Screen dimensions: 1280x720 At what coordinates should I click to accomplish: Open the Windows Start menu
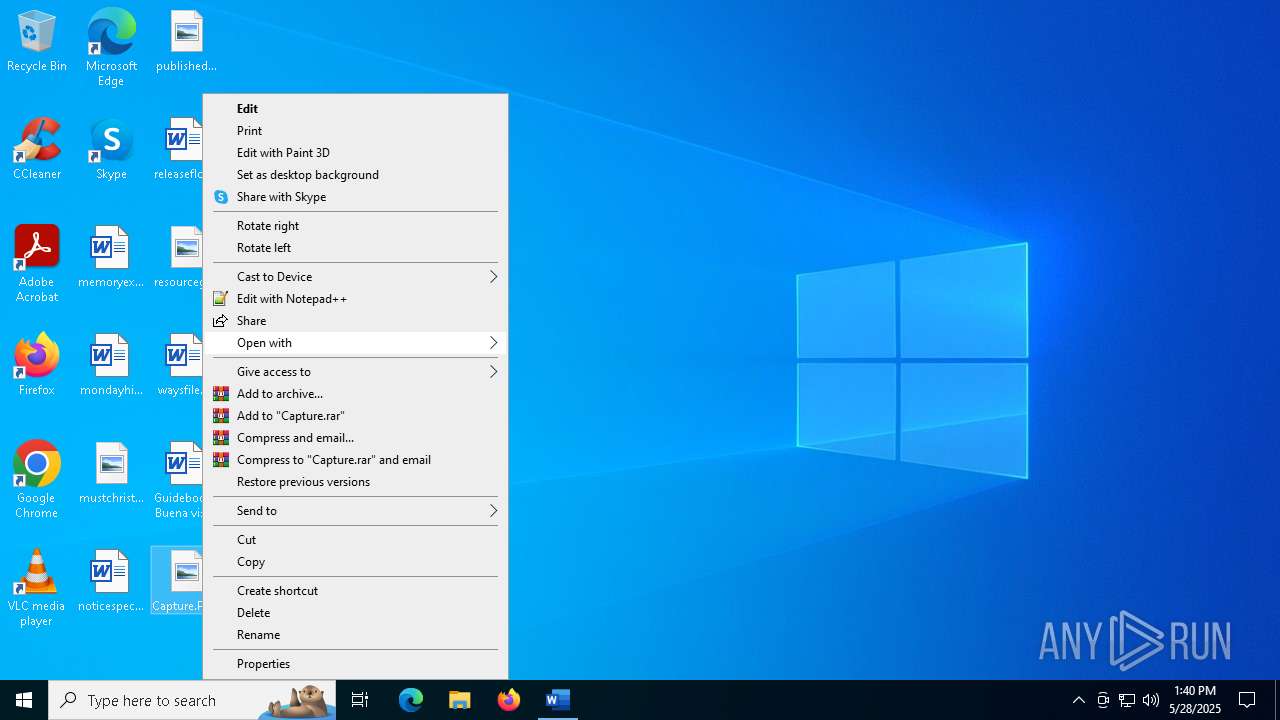click(24, 700)
